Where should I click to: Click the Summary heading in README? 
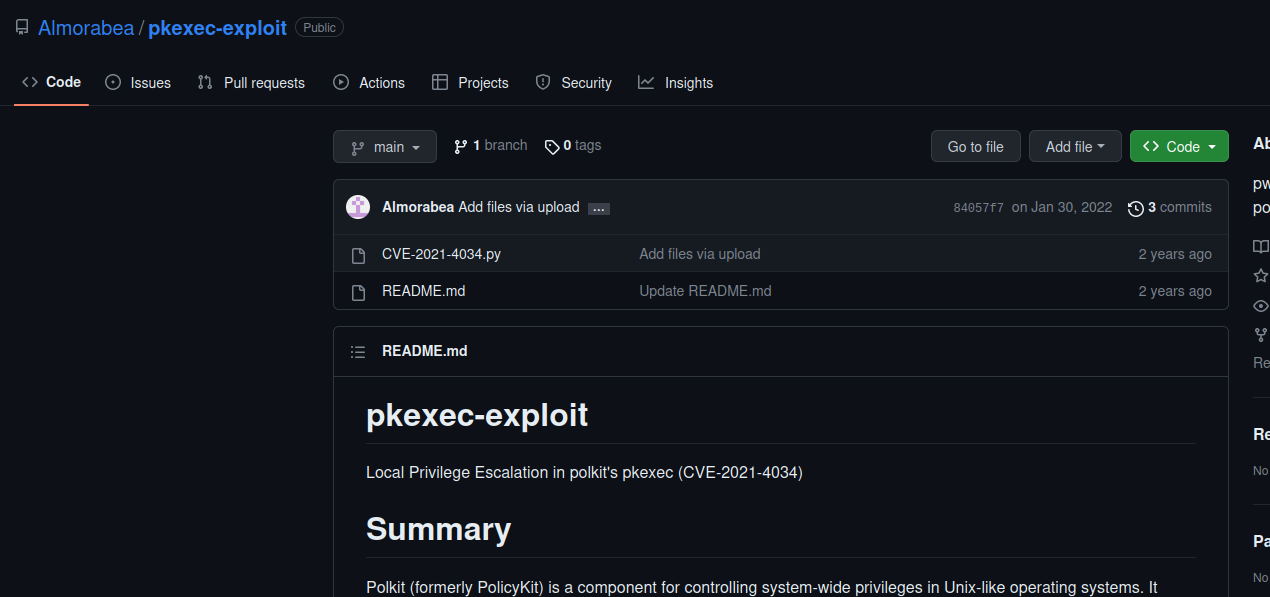(438, 529)
